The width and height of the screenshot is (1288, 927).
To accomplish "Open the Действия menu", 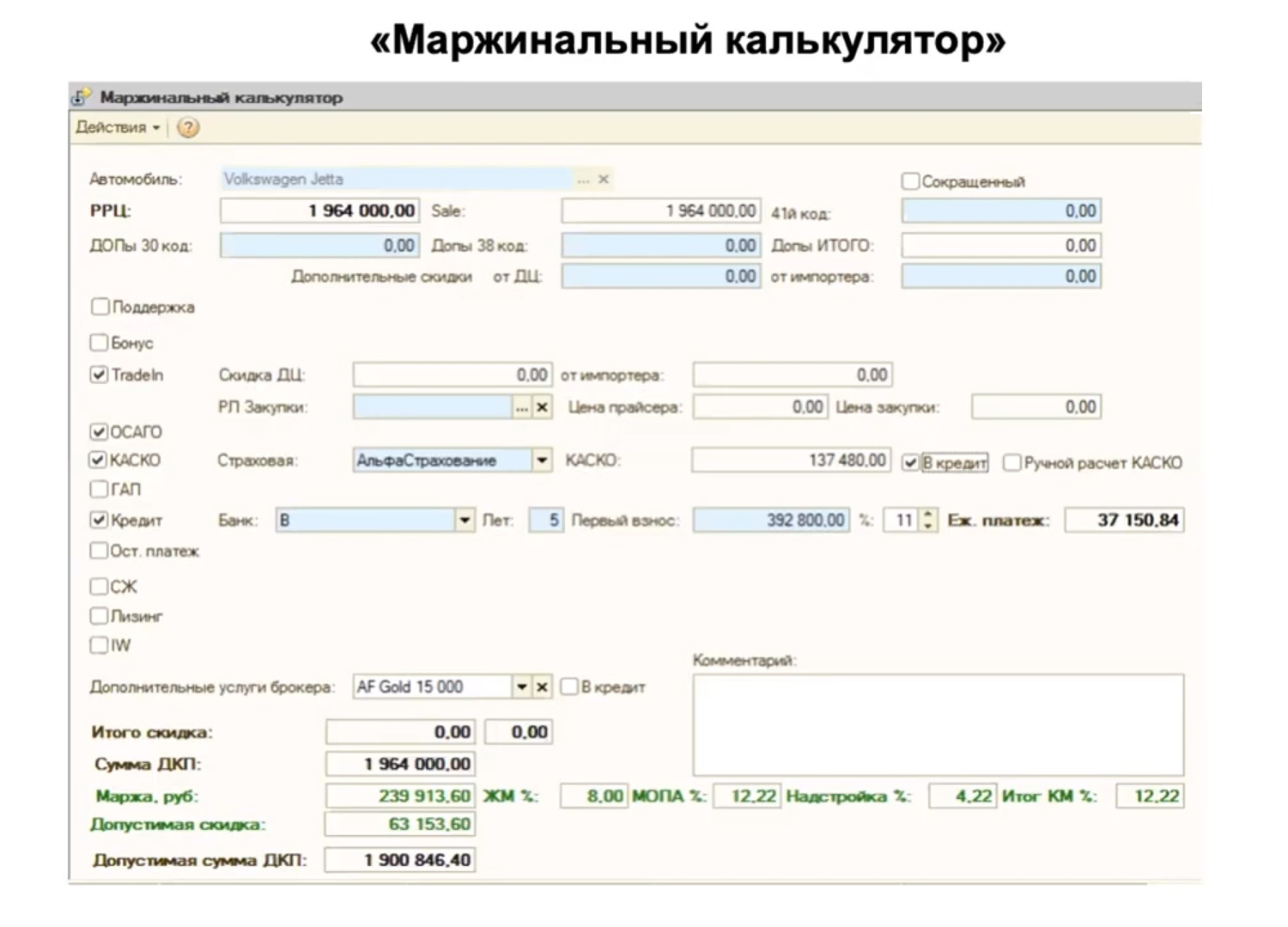I will click(x=118, y=127).
